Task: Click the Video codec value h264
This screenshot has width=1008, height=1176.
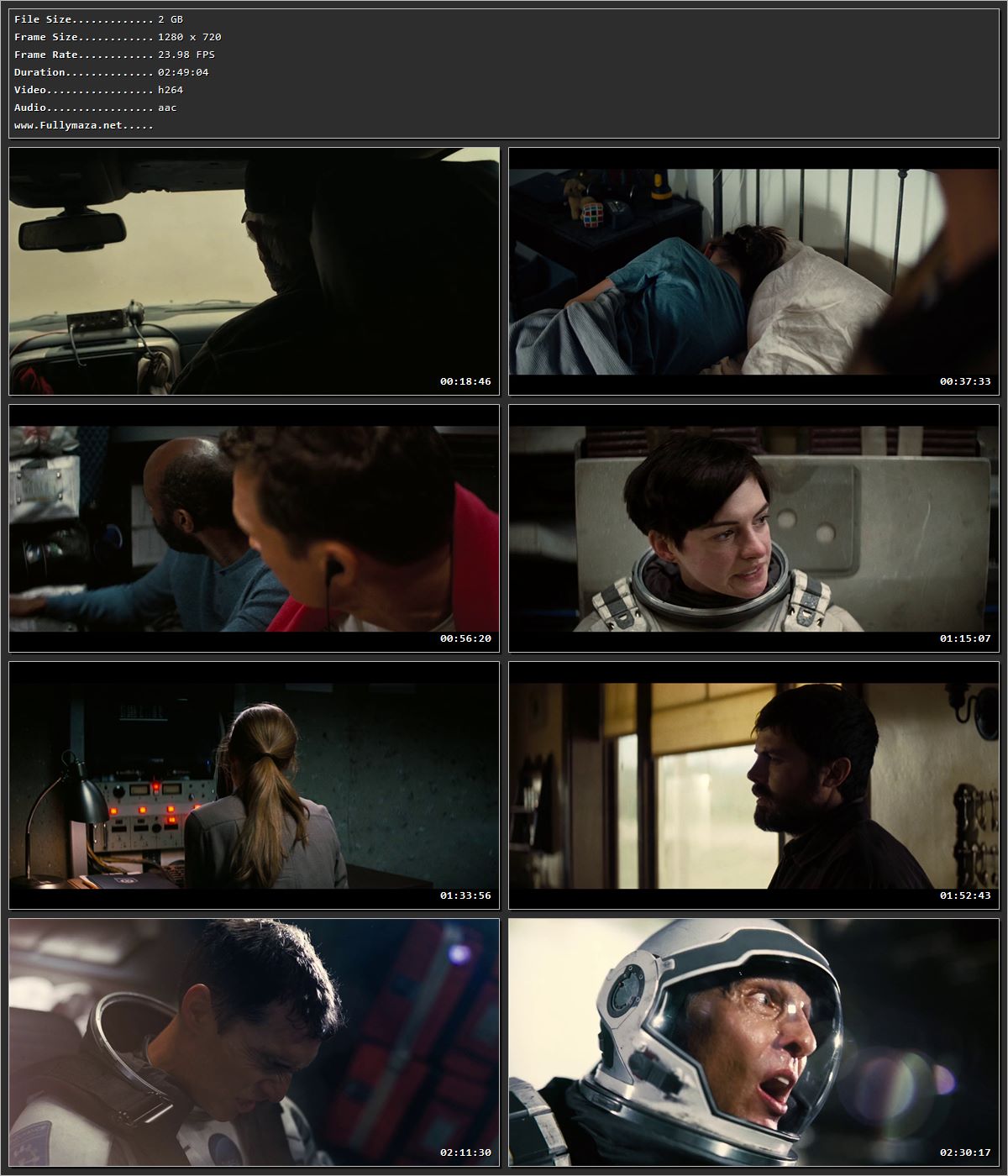Action: (171, 90)
